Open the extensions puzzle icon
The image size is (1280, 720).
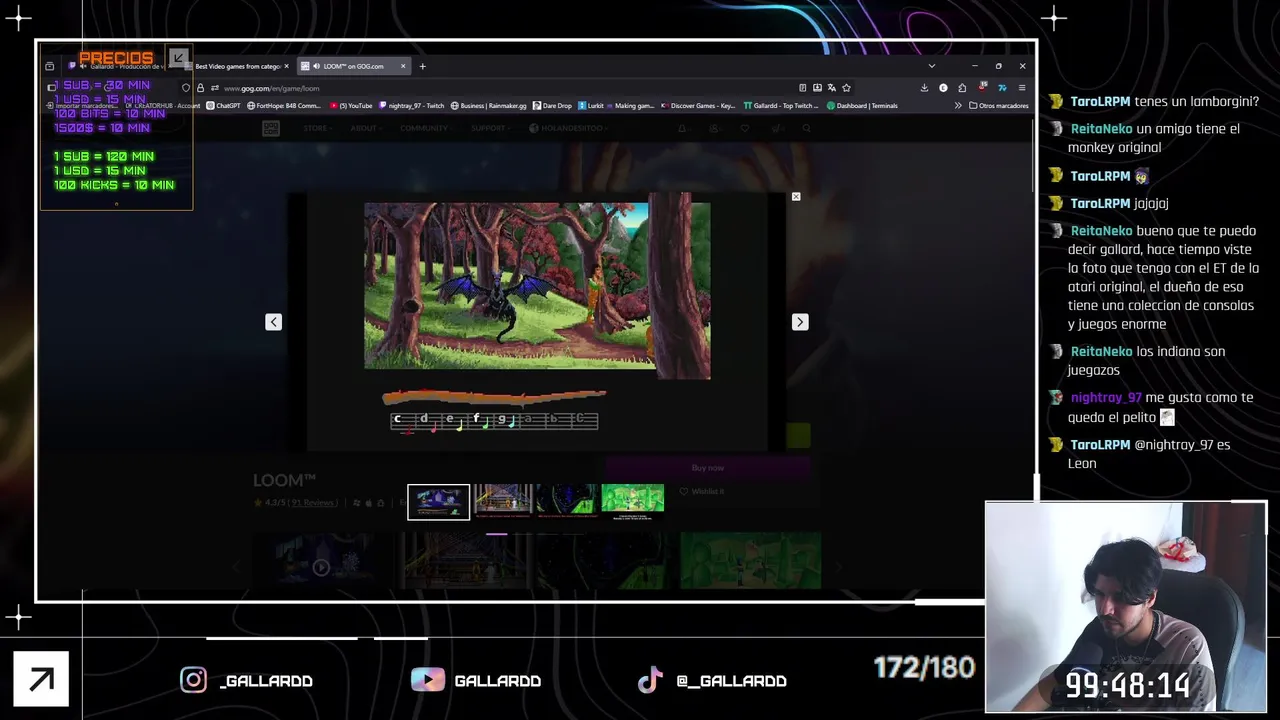tap(962, 88)
